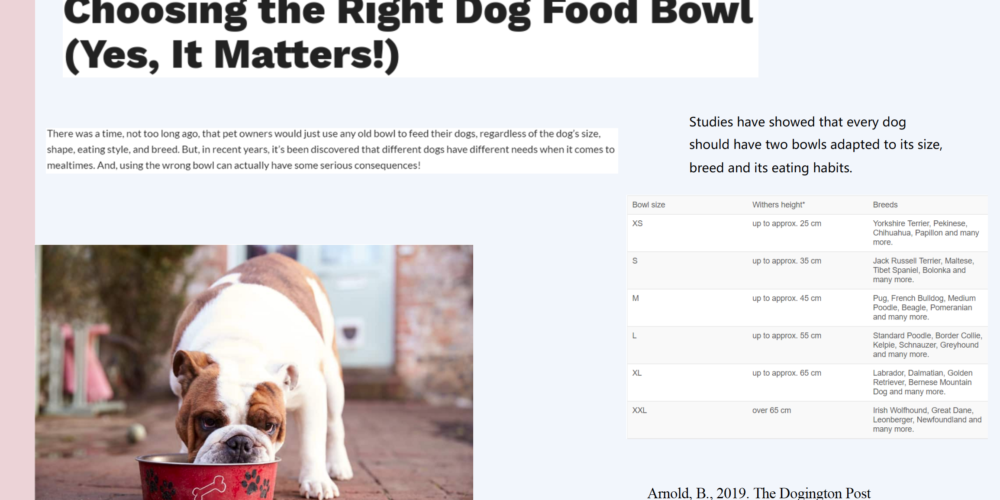
Task: Click the pink sidebar strip on the left
Action: [17, 250]
